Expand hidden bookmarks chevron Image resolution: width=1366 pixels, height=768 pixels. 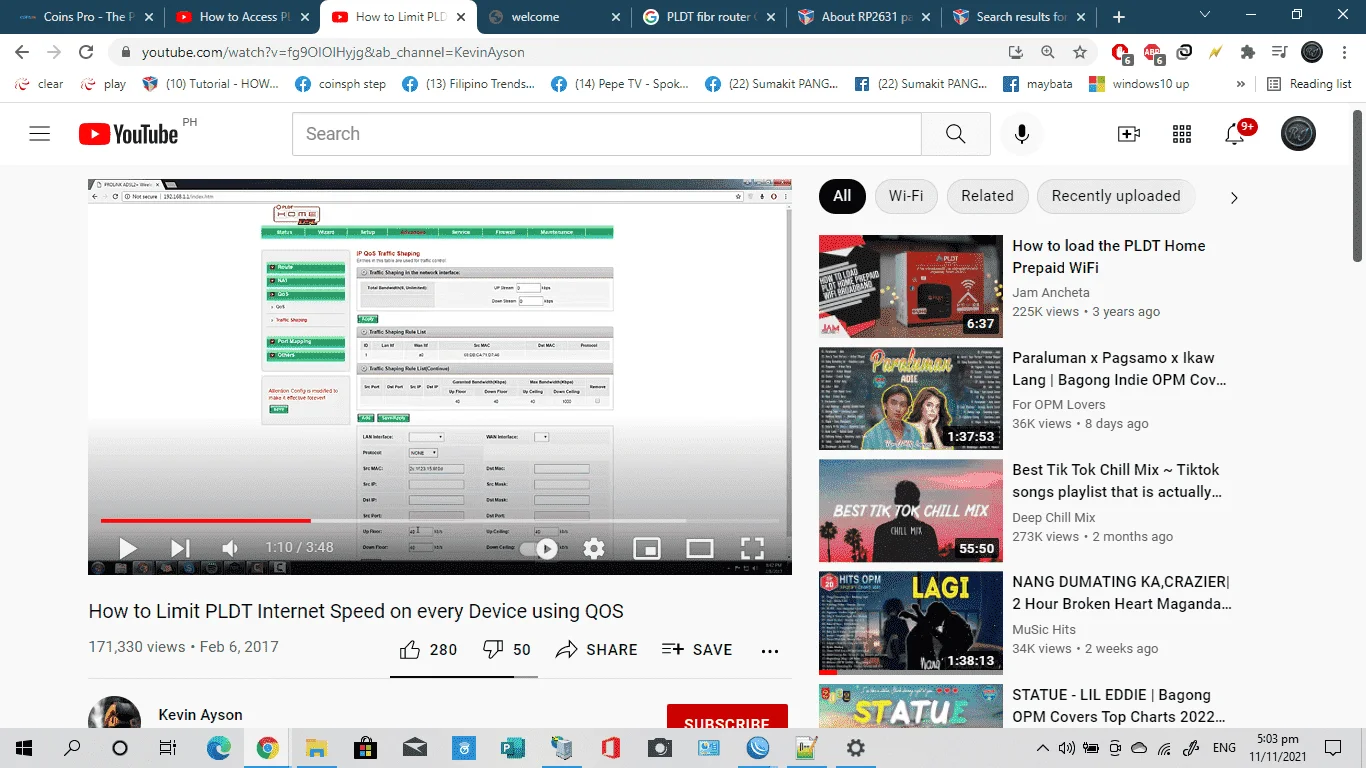tap(1241, 84)
